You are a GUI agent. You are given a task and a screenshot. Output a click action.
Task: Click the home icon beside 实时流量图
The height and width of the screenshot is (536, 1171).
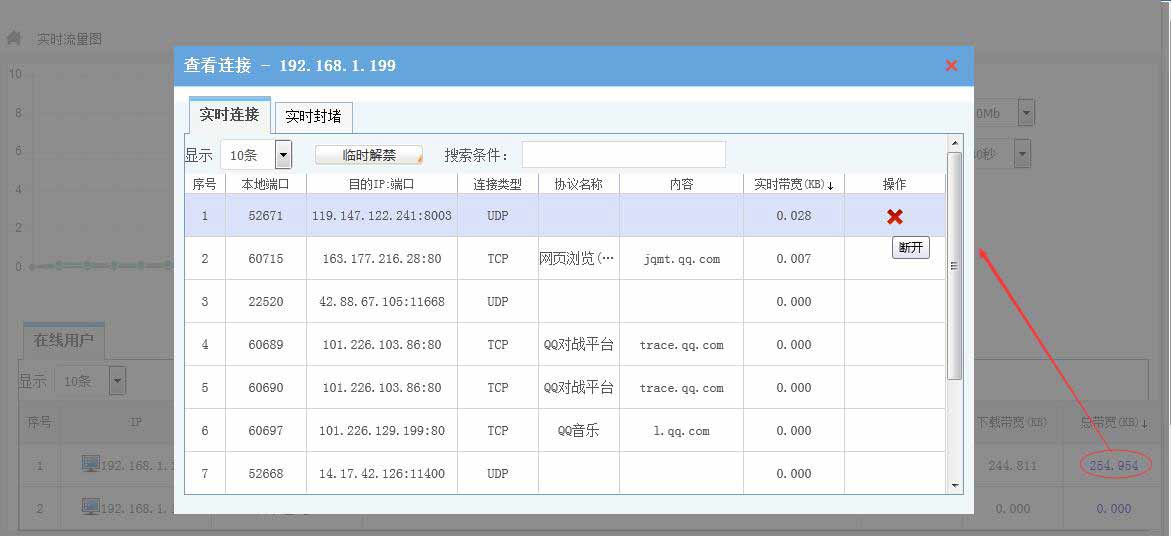pos(14,38)
